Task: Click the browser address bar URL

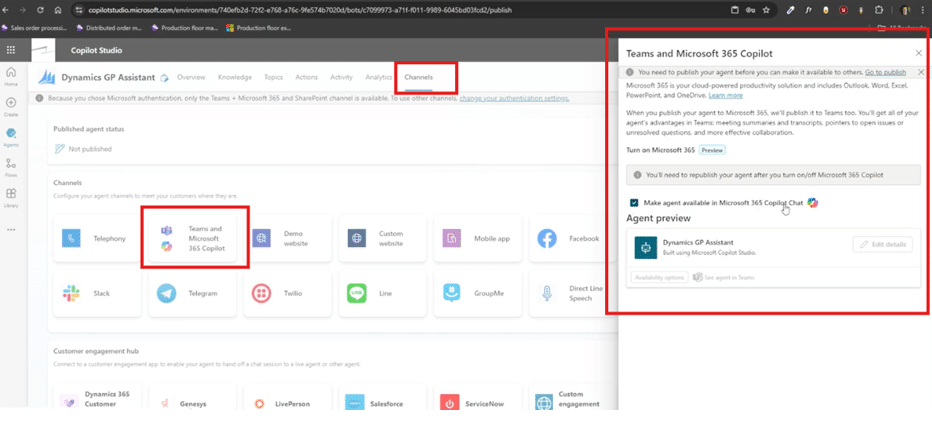Action: (300, 10)
